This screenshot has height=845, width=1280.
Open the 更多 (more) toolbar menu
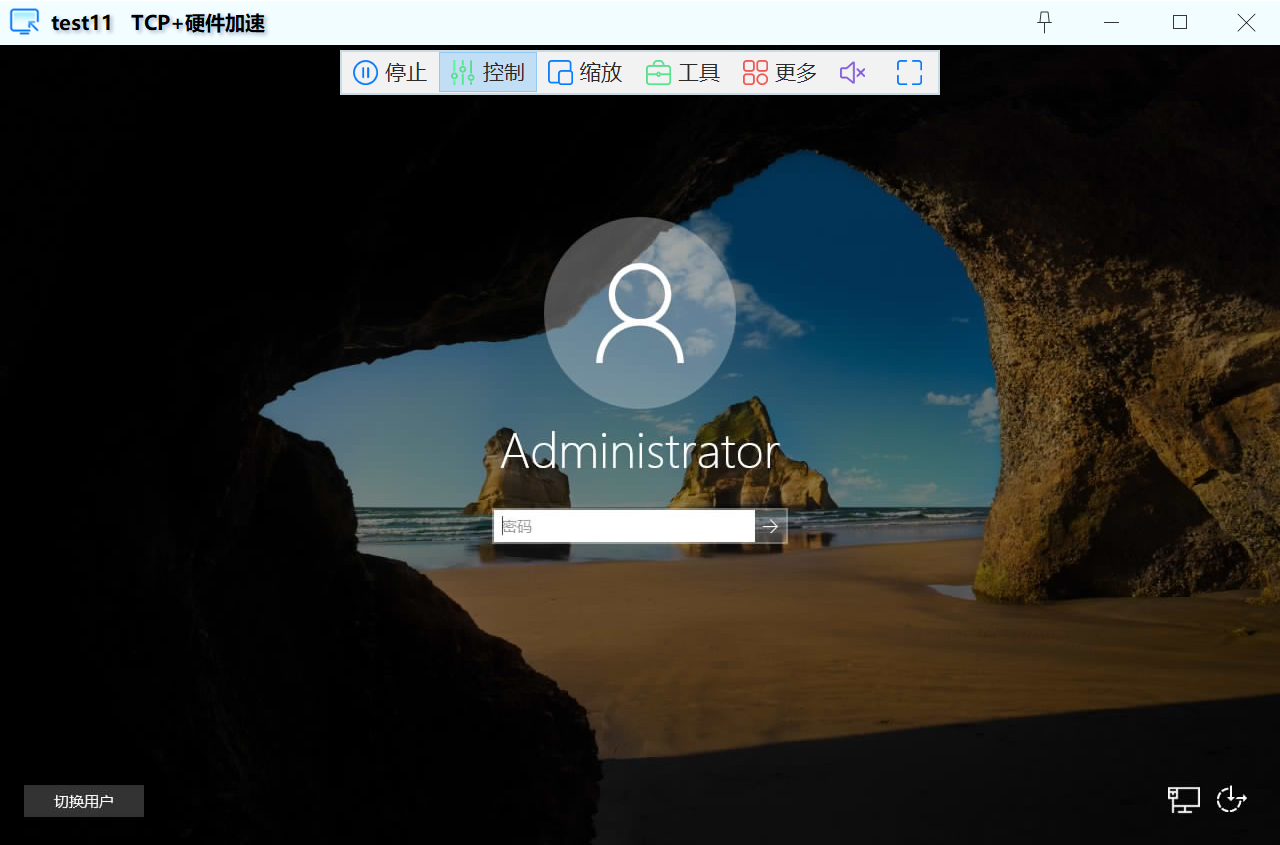(780, 72)
